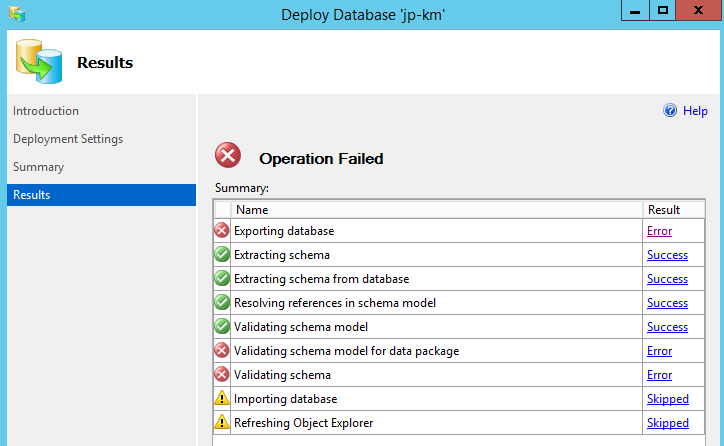Click the database deploy icon in header
724x446 pixels.
click(x=38, y=62)
